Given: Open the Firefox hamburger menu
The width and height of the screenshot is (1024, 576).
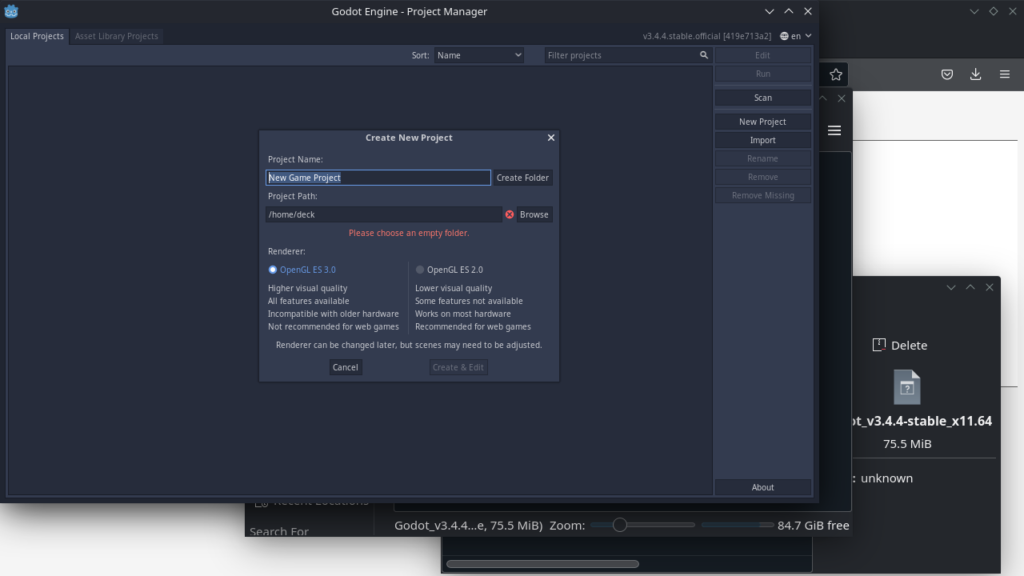Looking at the screenshot, I should click(x=1004, y=73).
